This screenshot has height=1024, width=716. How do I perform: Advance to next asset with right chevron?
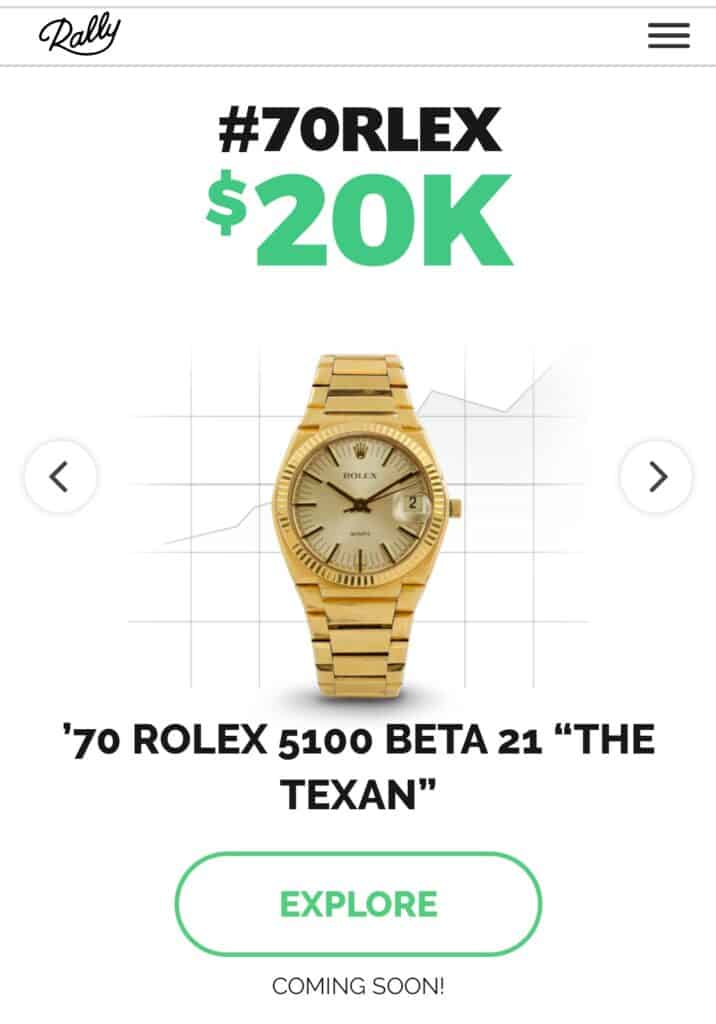[x=656, y=476]
